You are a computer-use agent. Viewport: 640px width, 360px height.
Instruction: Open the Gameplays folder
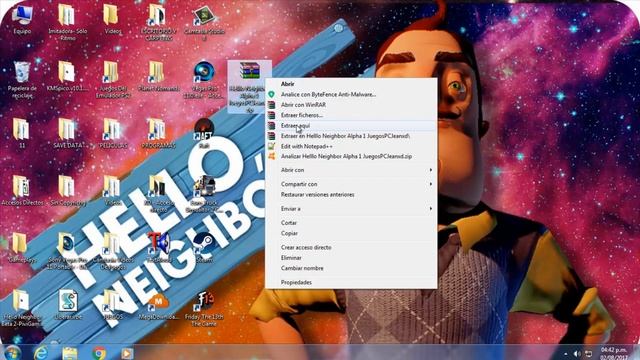21,247
